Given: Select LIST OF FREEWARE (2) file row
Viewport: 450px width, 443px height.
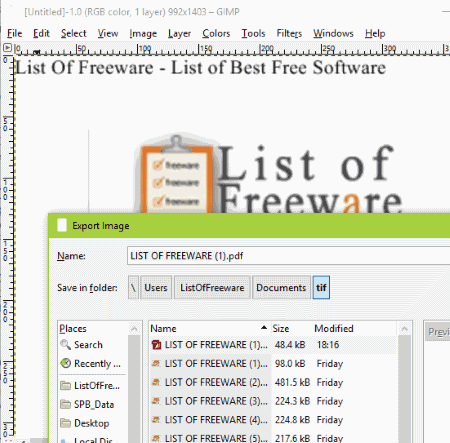Looking at the screenshot, I should point(273,382).
